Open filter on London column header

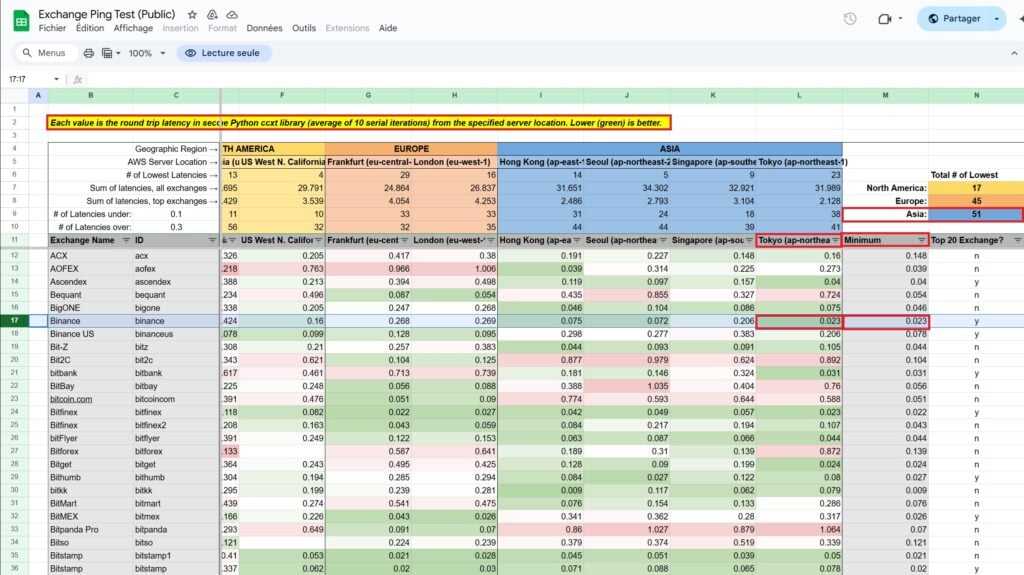(490, 240)
